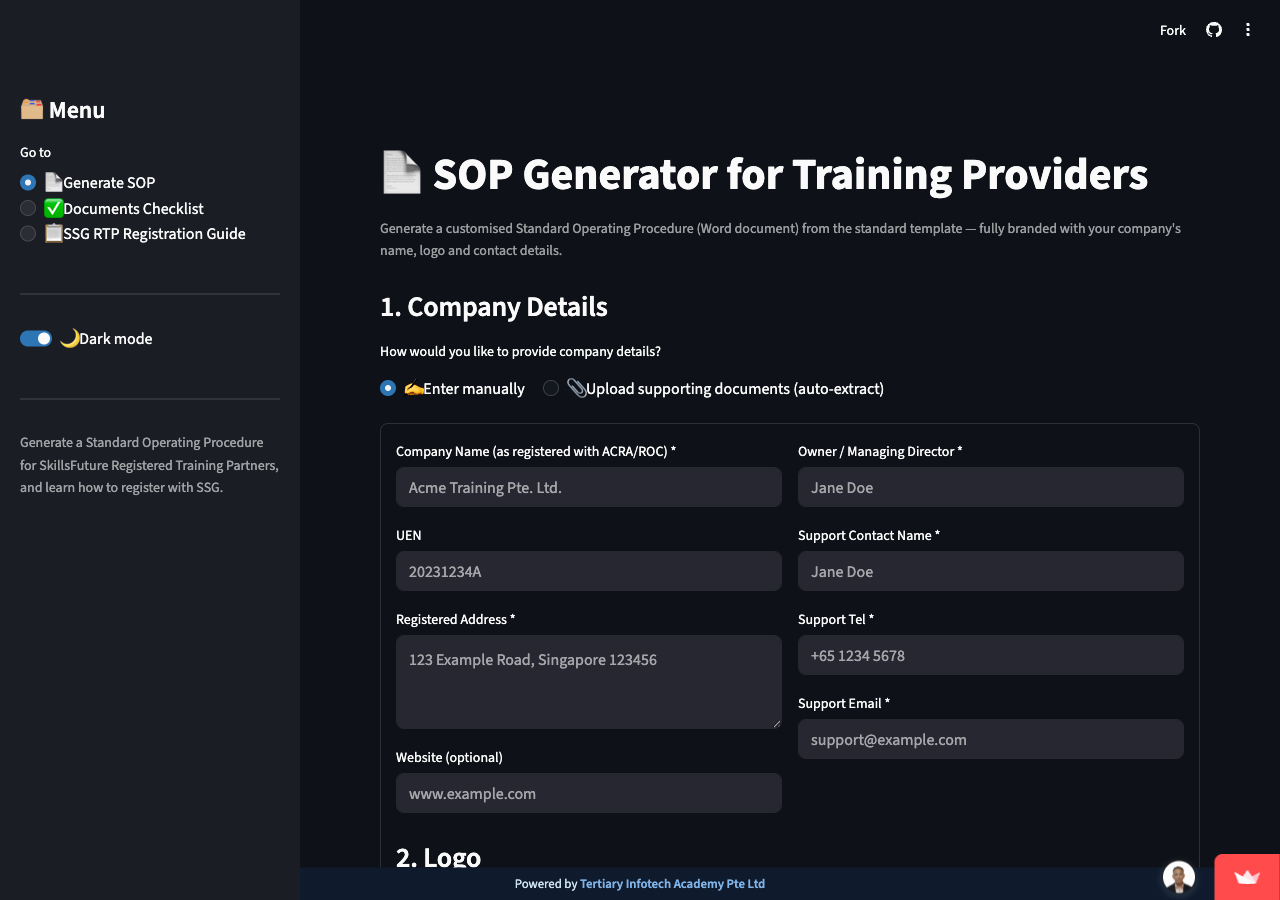
Task: Click the Fork button
Action: coord(1173,30)
